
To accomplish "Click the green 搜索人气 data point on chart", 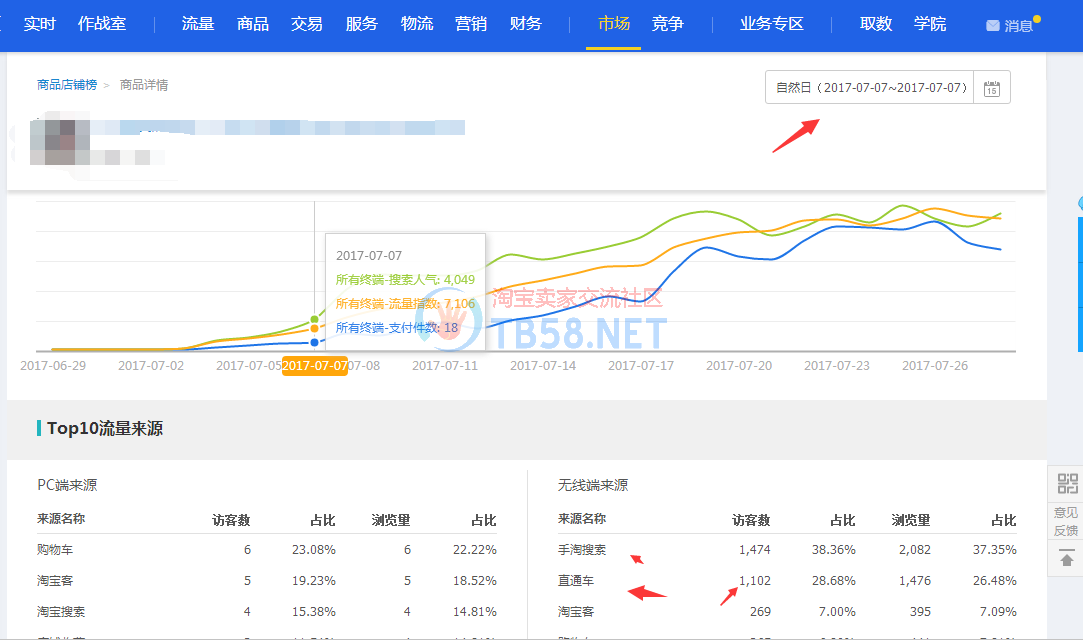I will pyautogui.click(x=315, y=319).
